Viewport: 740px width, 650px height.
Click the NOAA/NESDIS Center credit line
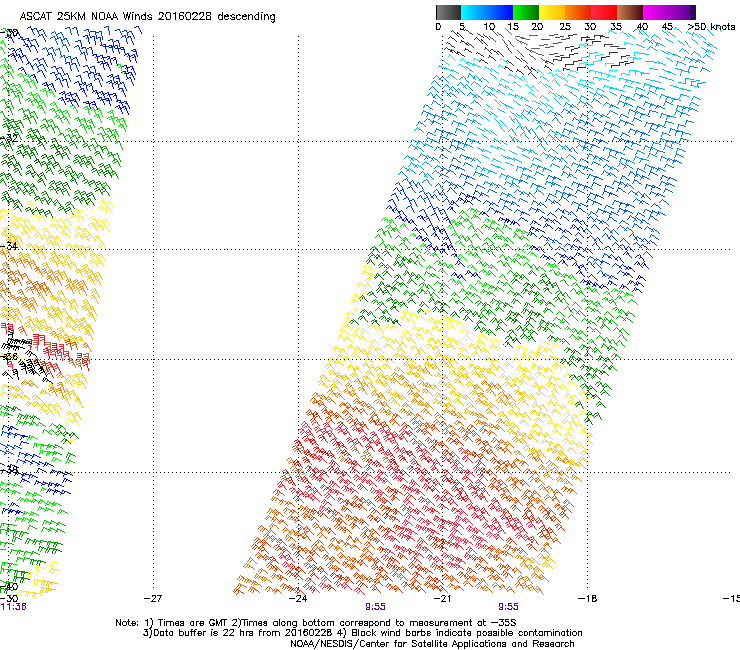(432, 644)
